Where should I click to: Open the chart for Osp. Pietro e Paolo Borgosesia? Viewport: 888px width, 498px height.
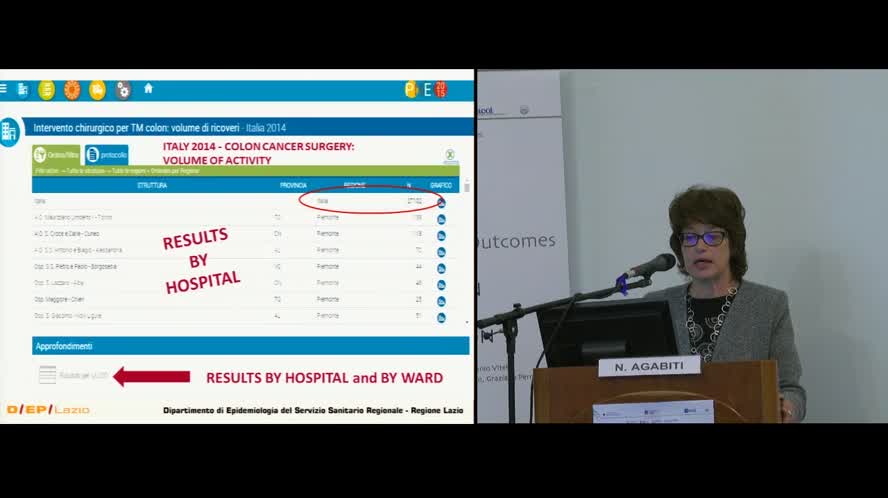click(x=441, y=268)
